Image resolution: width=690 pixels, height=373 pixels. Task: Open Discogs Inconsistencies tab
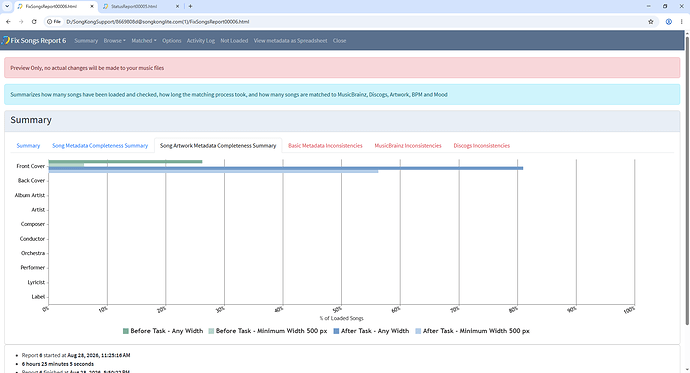pyautogui.click(x=481, y=146)
